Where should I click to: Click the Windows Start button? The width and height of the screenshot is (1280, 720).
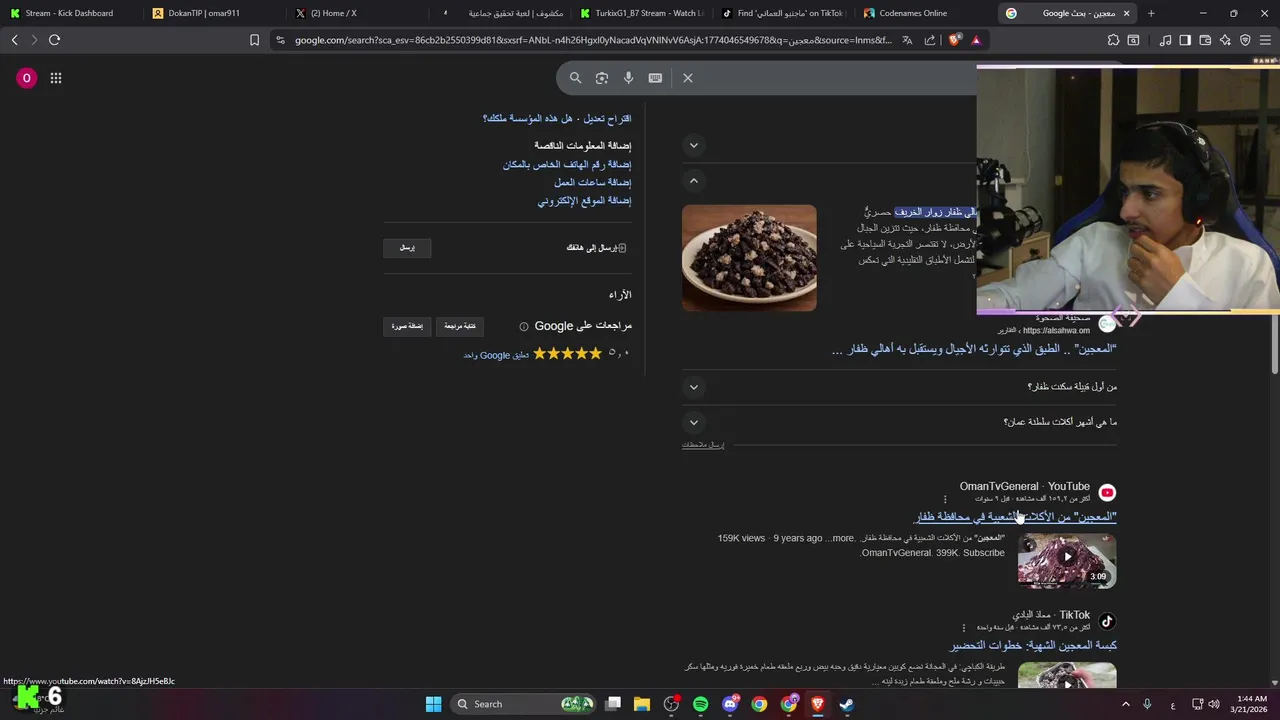[x=433, y=704]
